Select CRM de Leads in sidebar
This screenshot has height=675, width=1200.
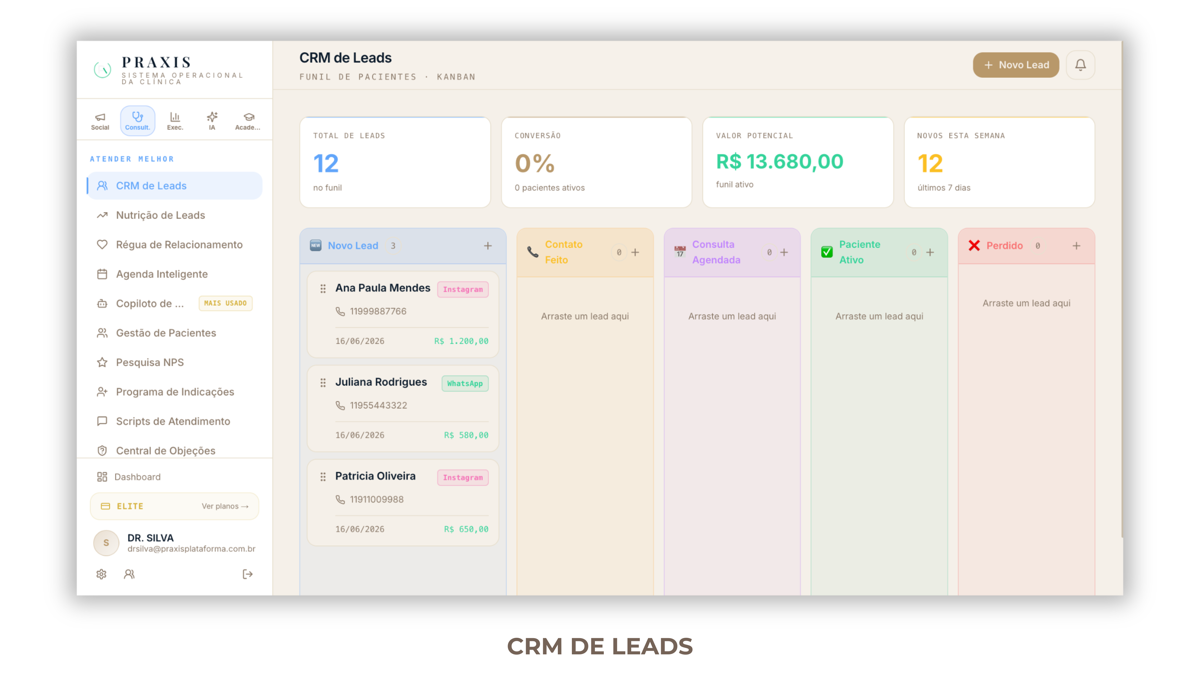pyautogui.click(x=175, y=186)
